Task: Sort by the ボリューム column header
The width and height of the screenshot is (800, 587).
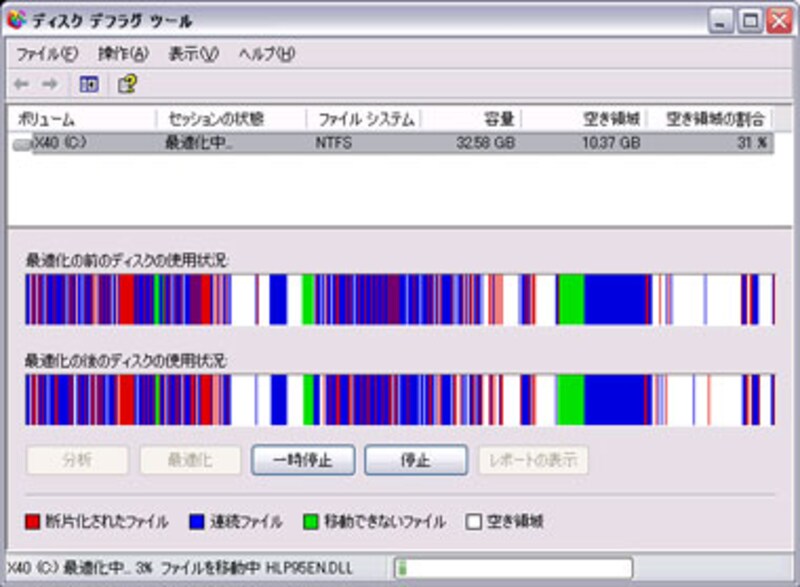Action: coord(83,119)
